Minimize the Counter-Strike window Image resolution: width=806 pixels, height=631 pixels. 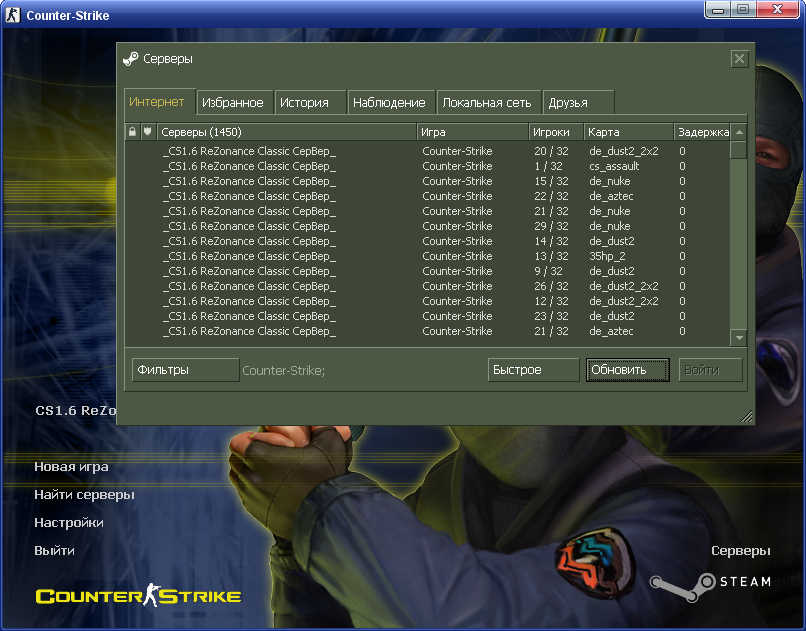718,10
